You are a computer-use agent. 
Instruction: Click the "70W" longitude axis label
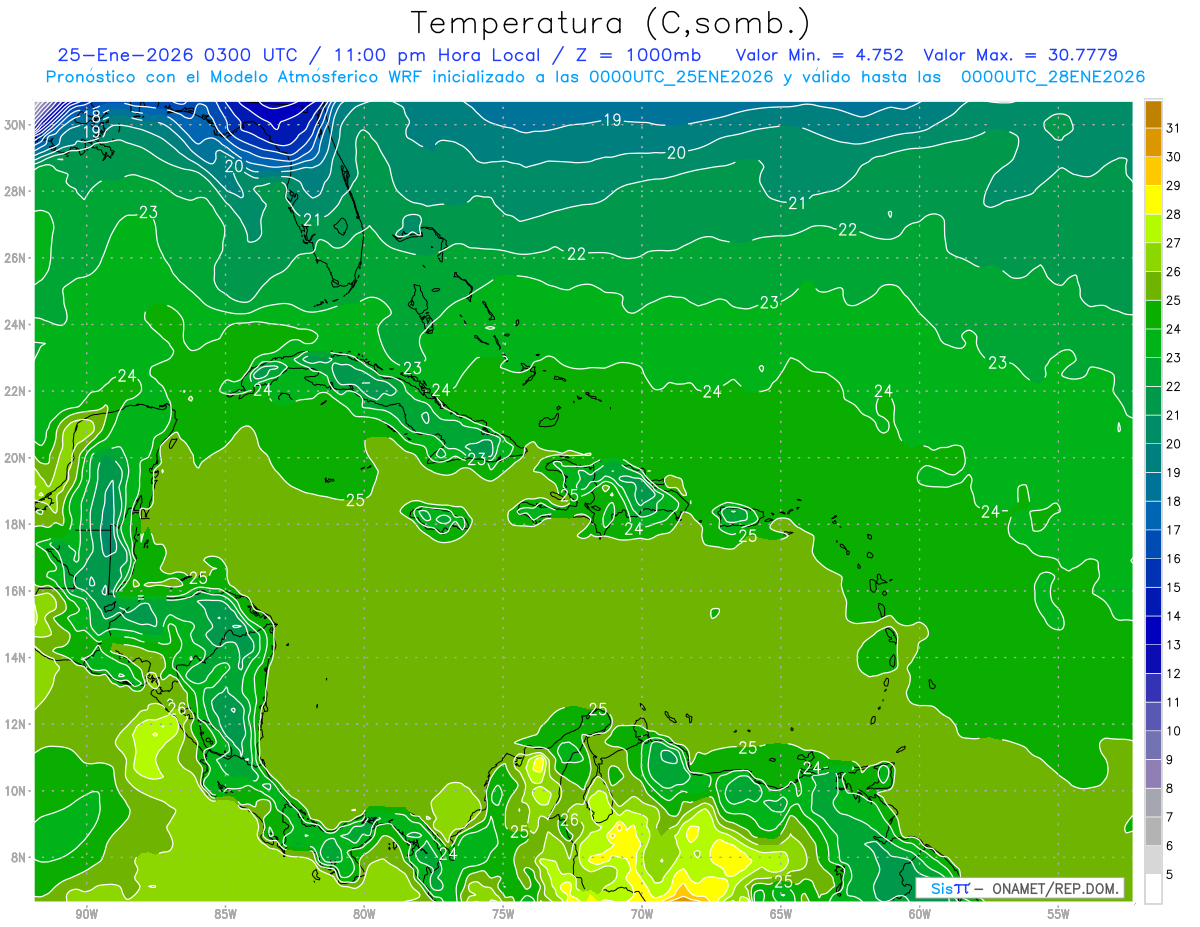tap(642, 914)
